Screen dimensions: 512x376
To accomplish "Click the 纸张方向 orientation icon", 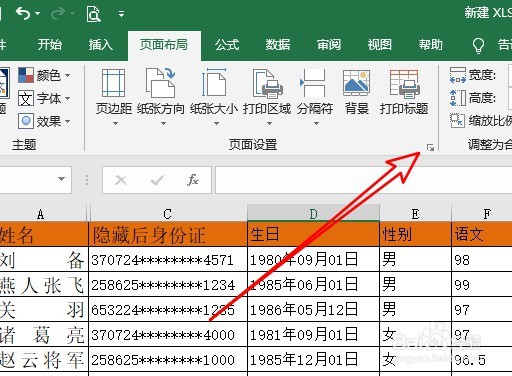I will click(x=161, y=83).
